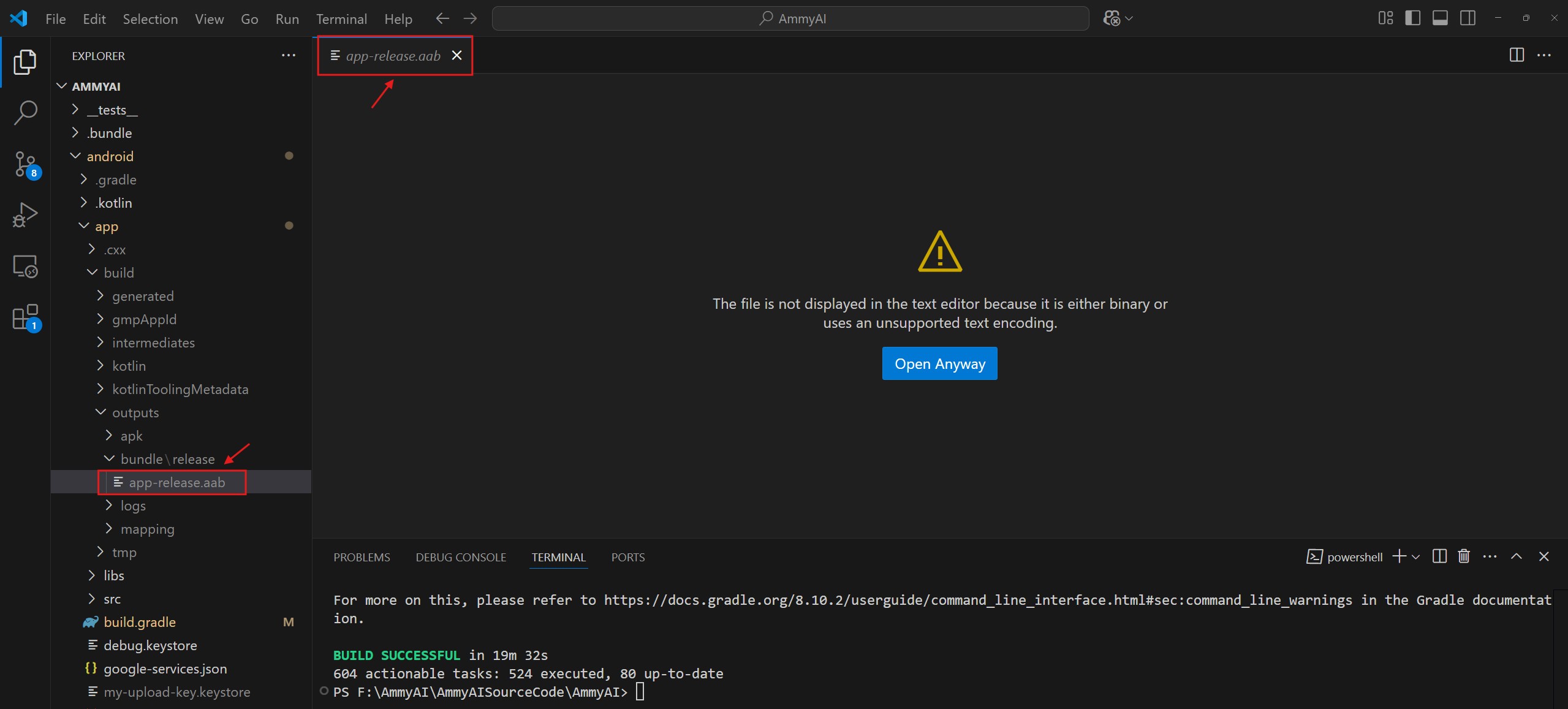Close the app-release.aab editor tab

(456, 55)
